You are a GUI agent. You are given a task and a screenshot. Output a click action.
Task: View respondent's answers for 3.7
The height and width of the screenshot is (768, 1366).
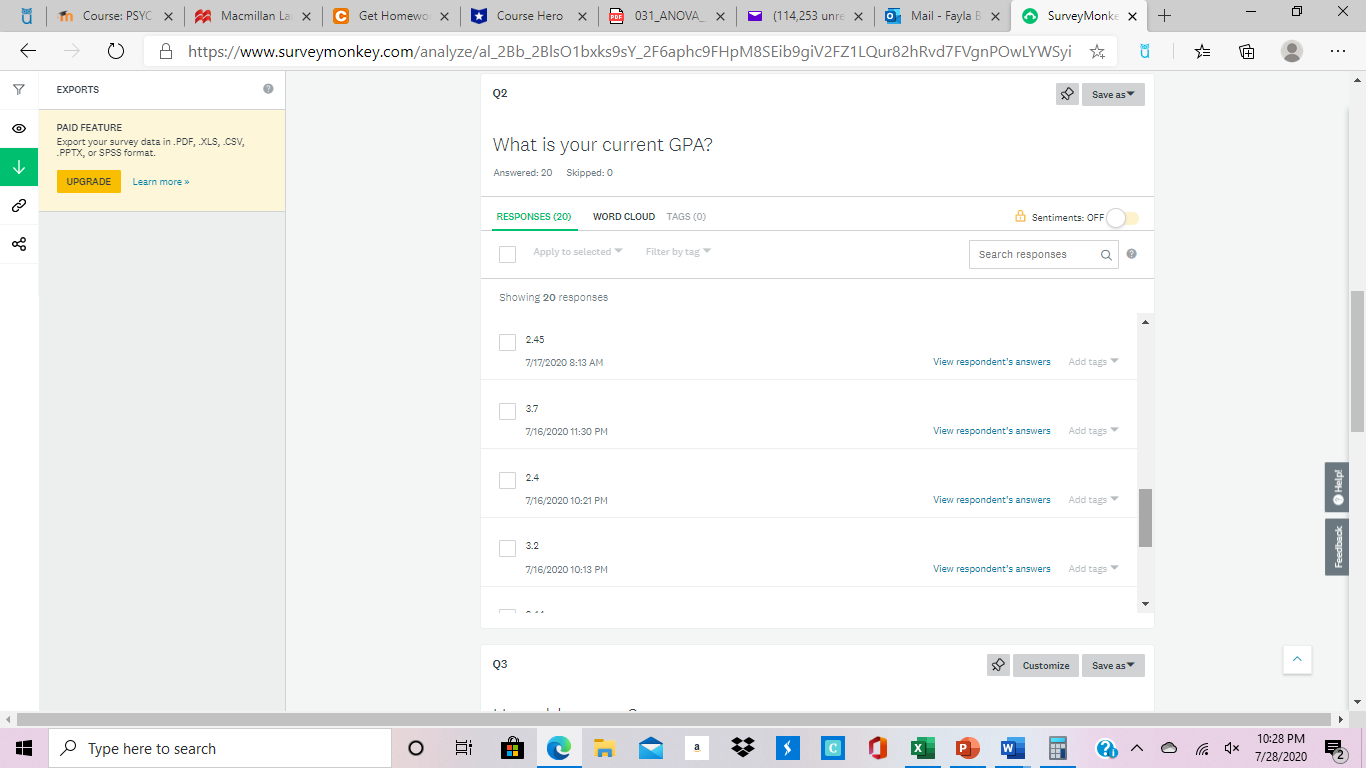[x=992, y=431]
